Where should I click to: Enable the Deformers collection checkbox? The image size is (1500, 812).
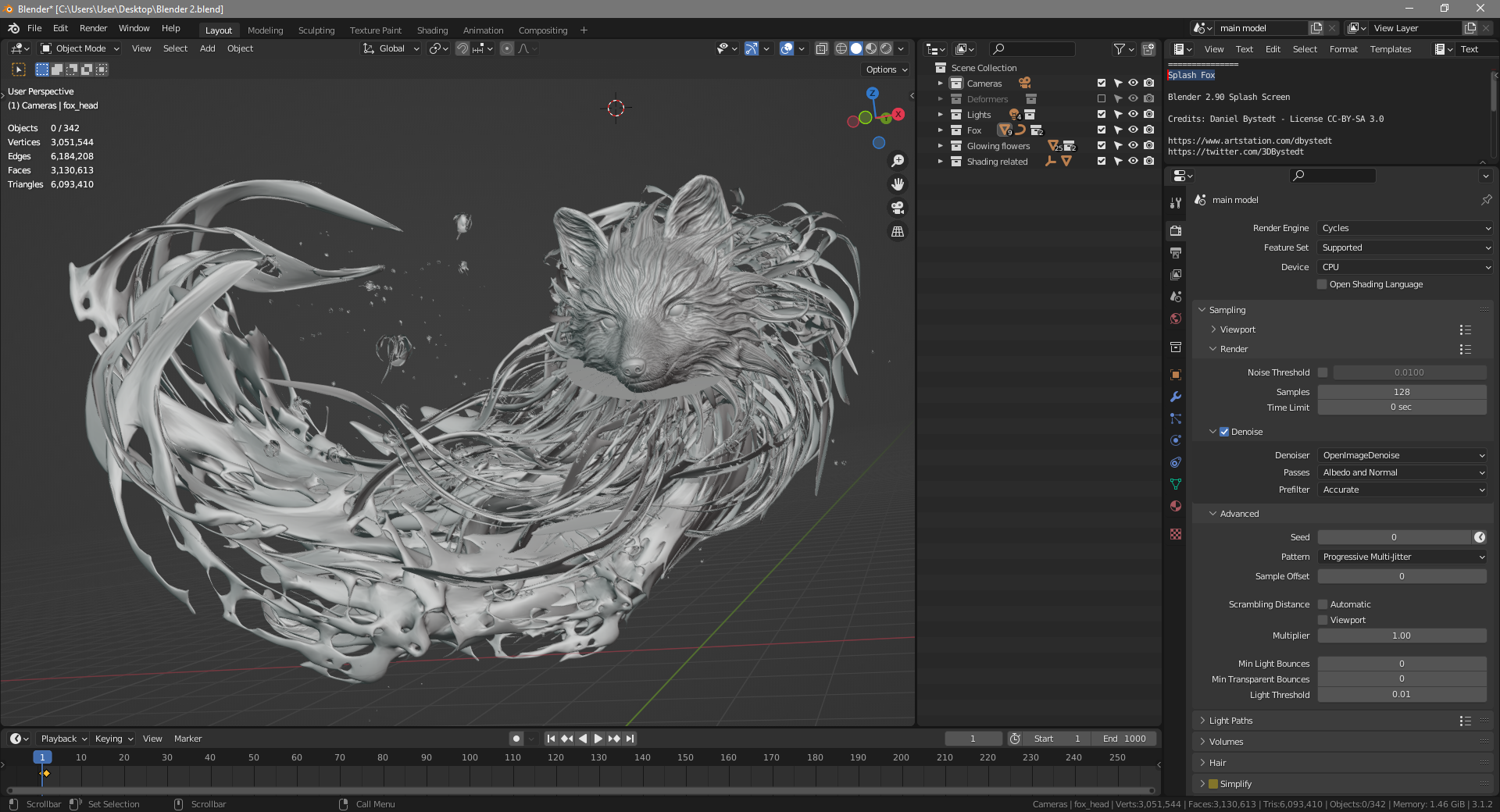(1102, 99)
